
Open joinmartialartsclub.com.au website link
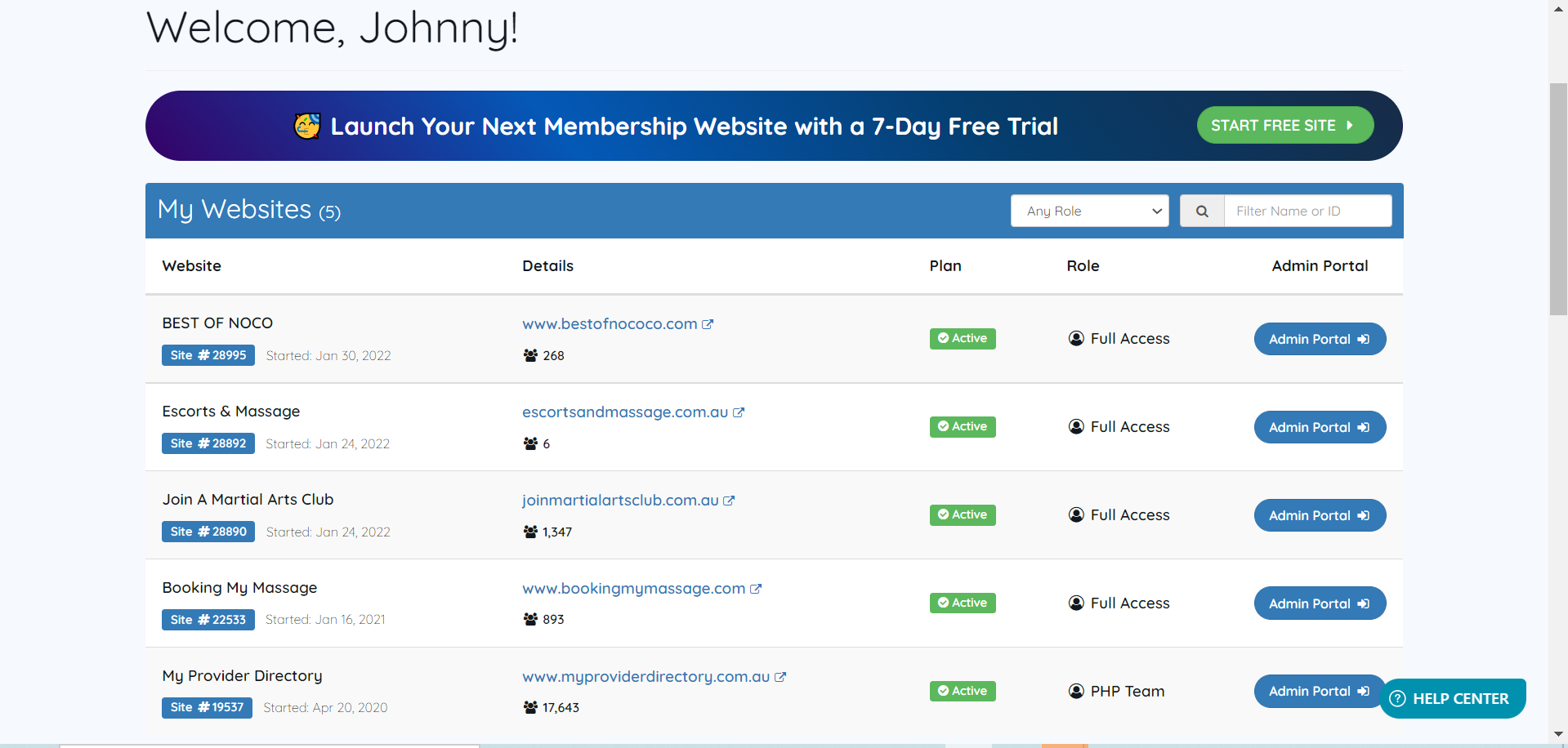point(620,501)
